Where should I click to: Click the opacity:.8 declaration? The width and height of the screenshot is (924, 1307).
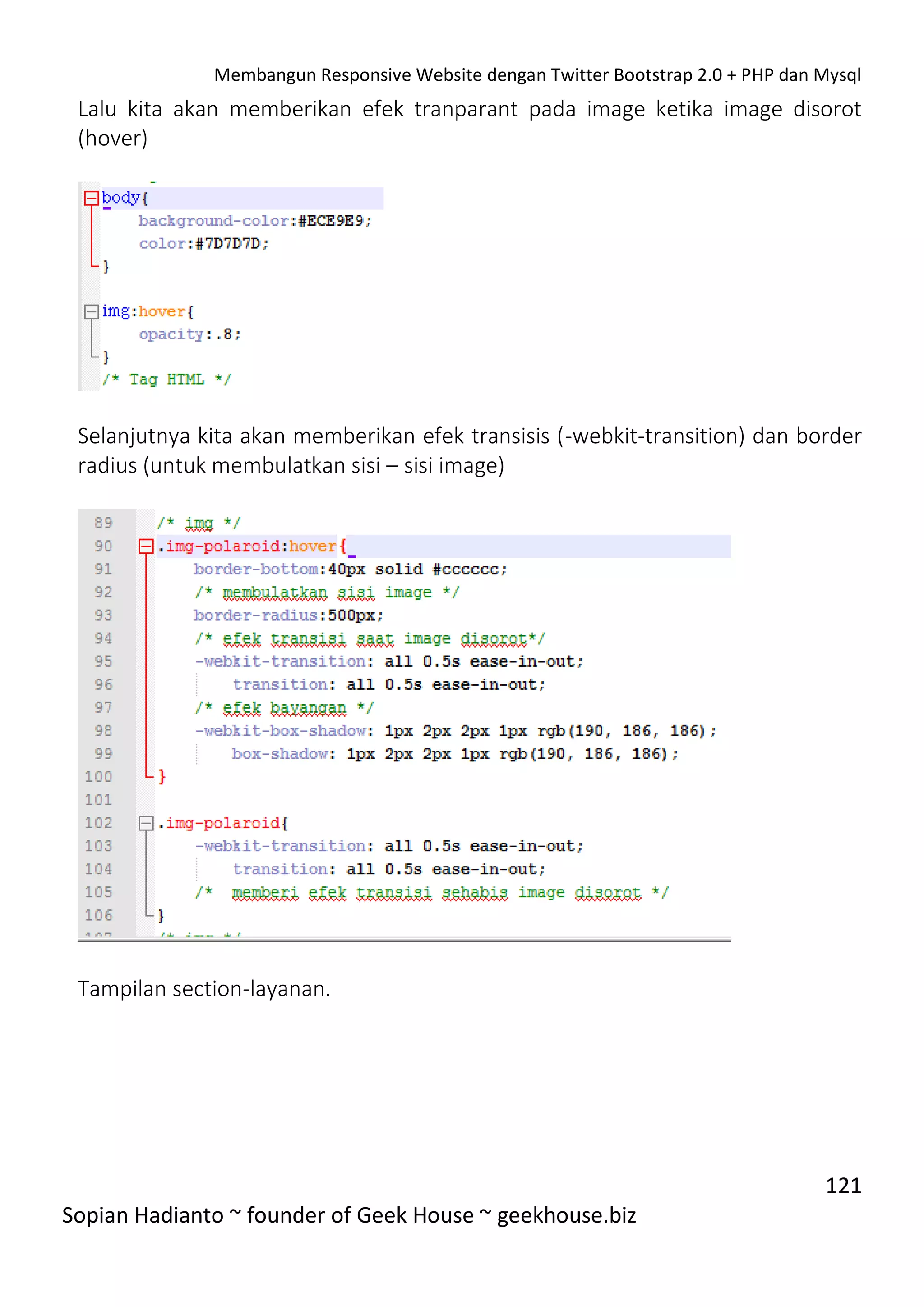coord(190,334)
